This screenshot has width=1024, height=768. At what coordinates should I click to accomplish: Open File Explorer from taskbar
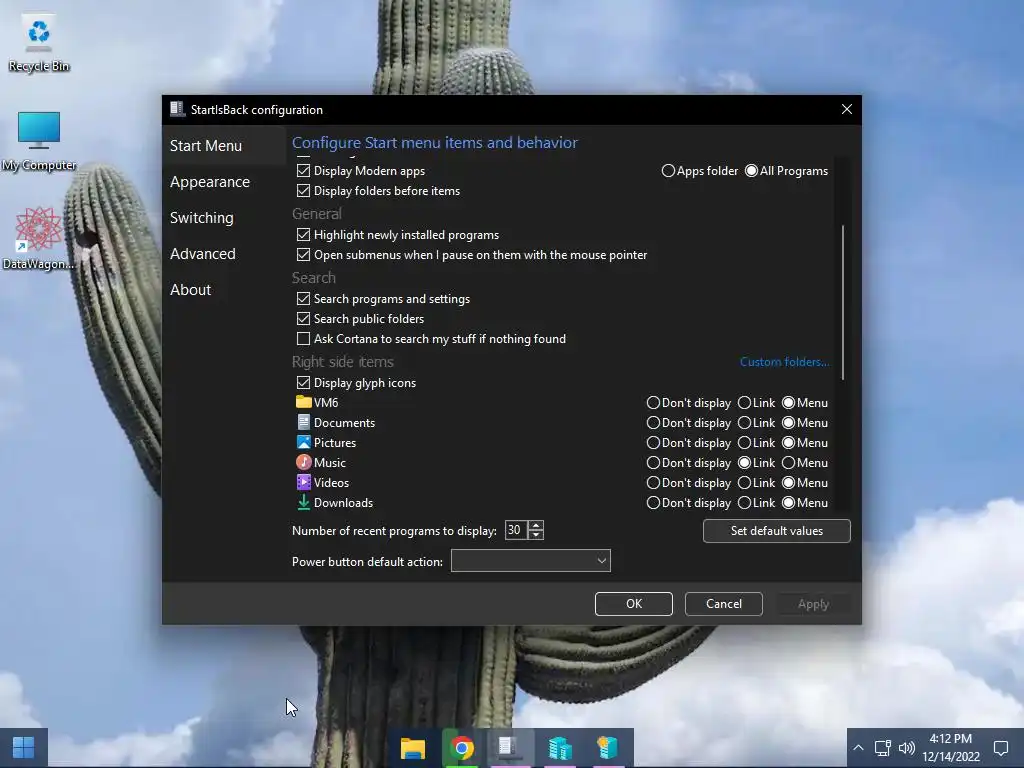pyautogui.click(x=413, y=748)
